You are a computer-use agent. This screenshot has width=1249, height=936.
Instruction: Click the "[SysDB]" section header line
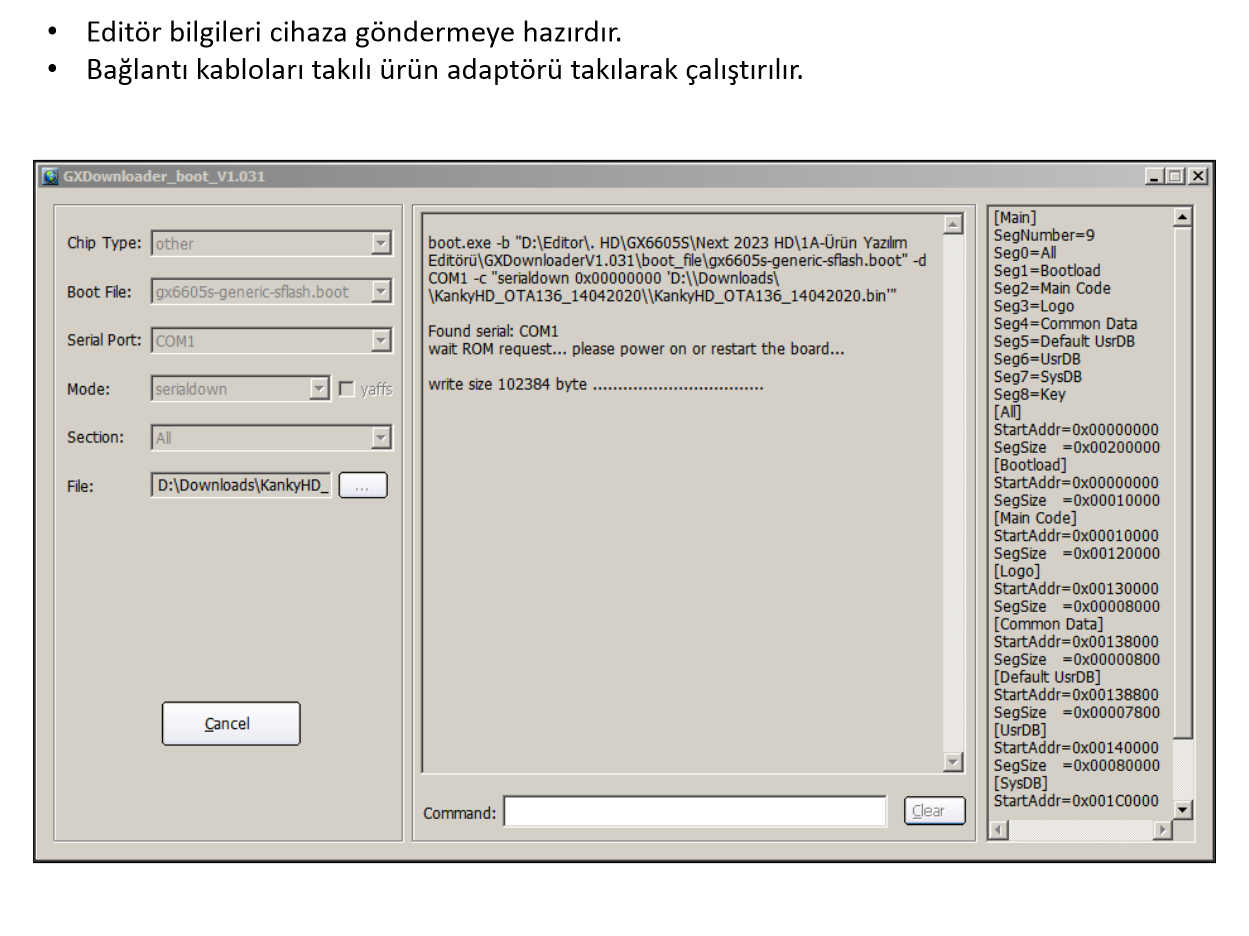(1020, 783)
